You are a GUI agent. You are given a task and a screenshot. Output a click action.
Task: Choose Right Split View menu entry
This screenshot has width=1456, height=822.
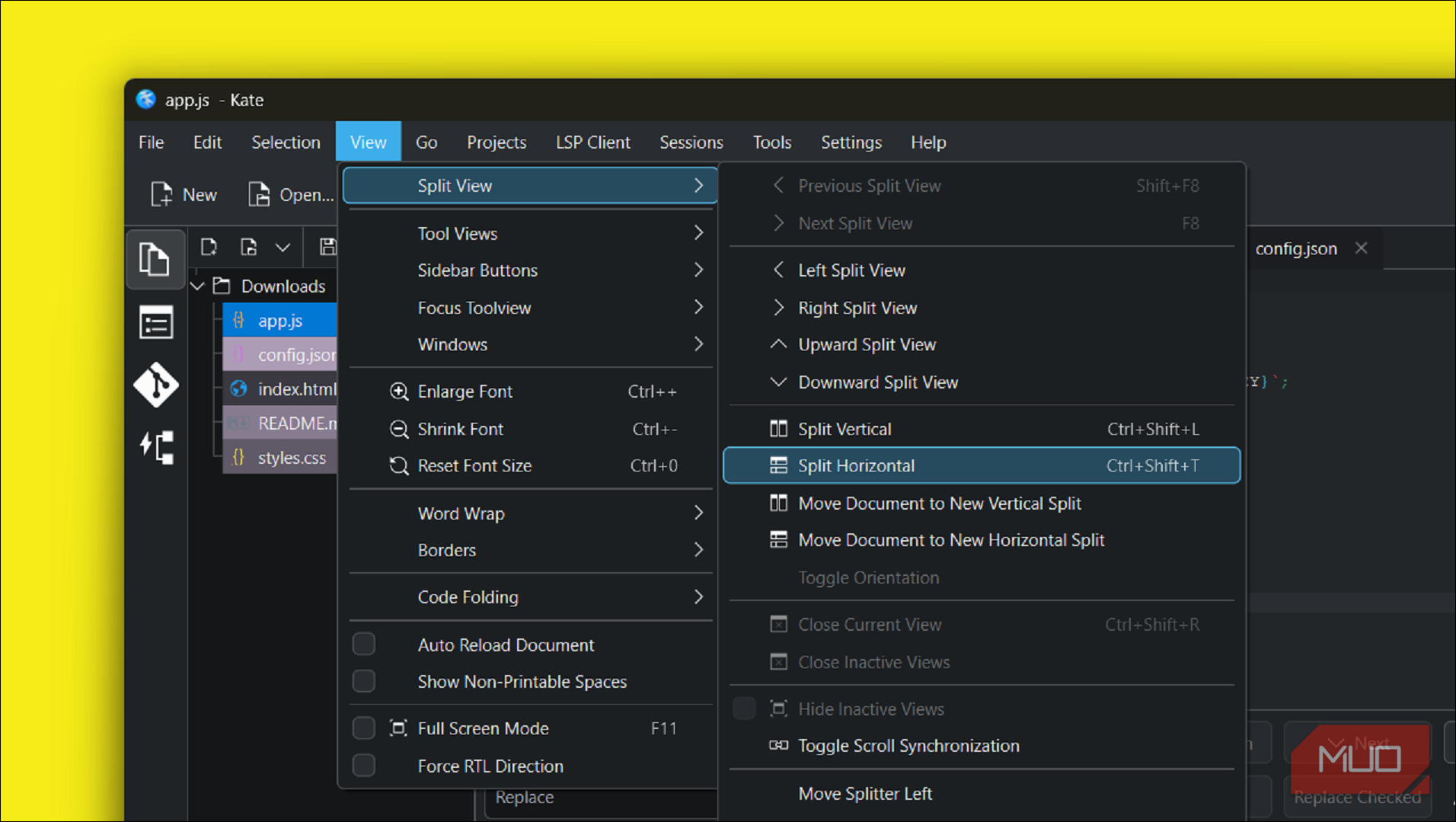click(982, 308)
